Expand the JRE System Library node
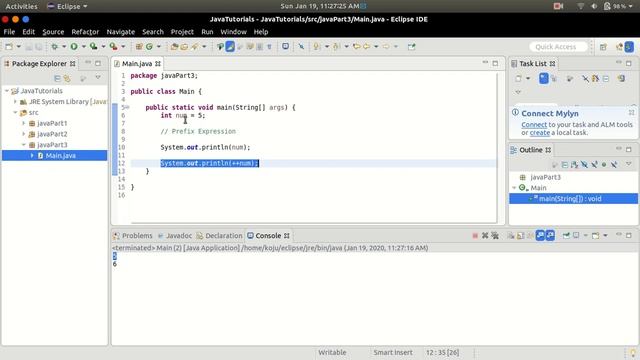640x360 pixels. pyautogui.click(x=15, y=101)
